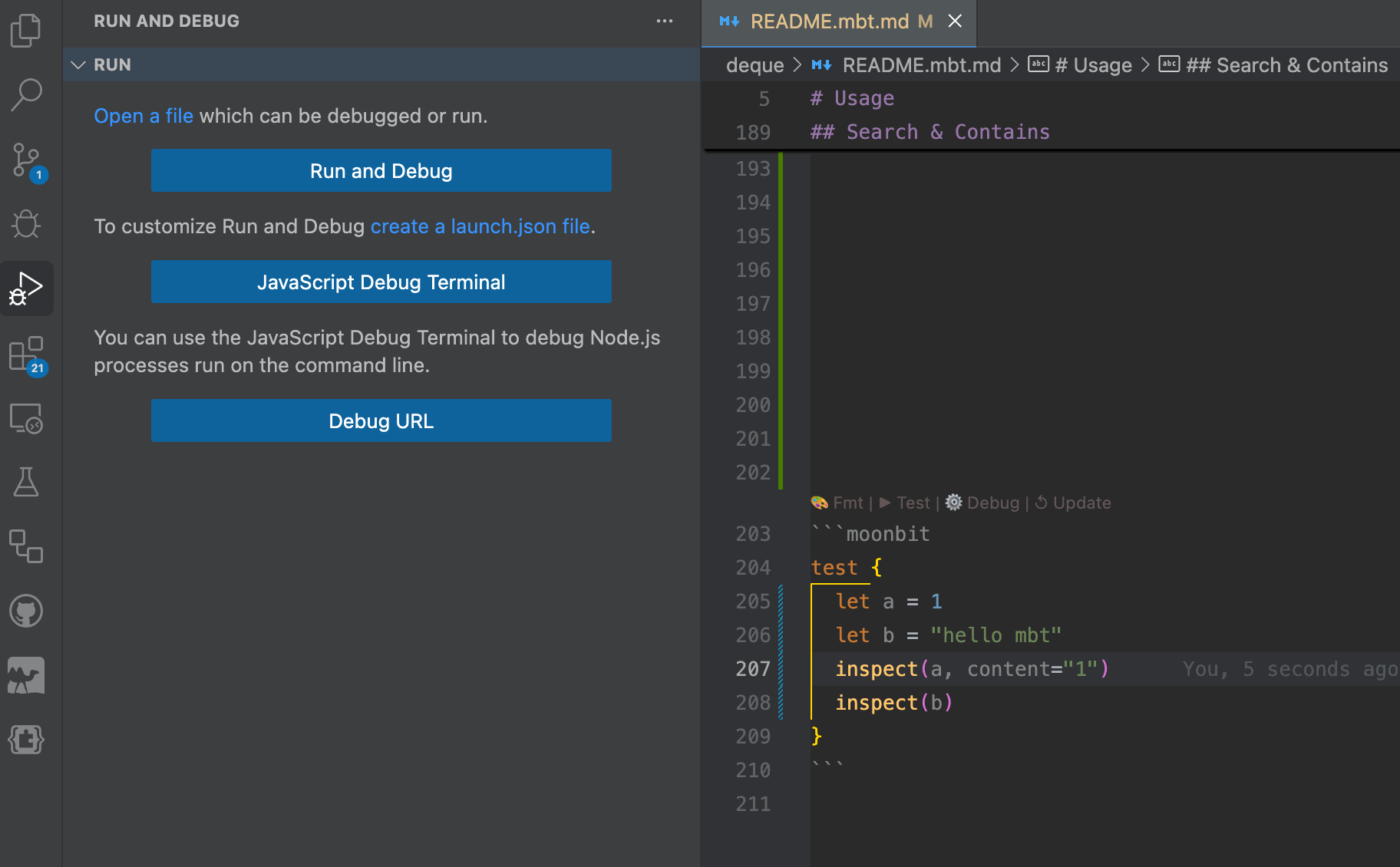Open the '# Usage' breadcrumb dropdown
This screenshot has height=867, width=1400.
tap(1095, 64)
